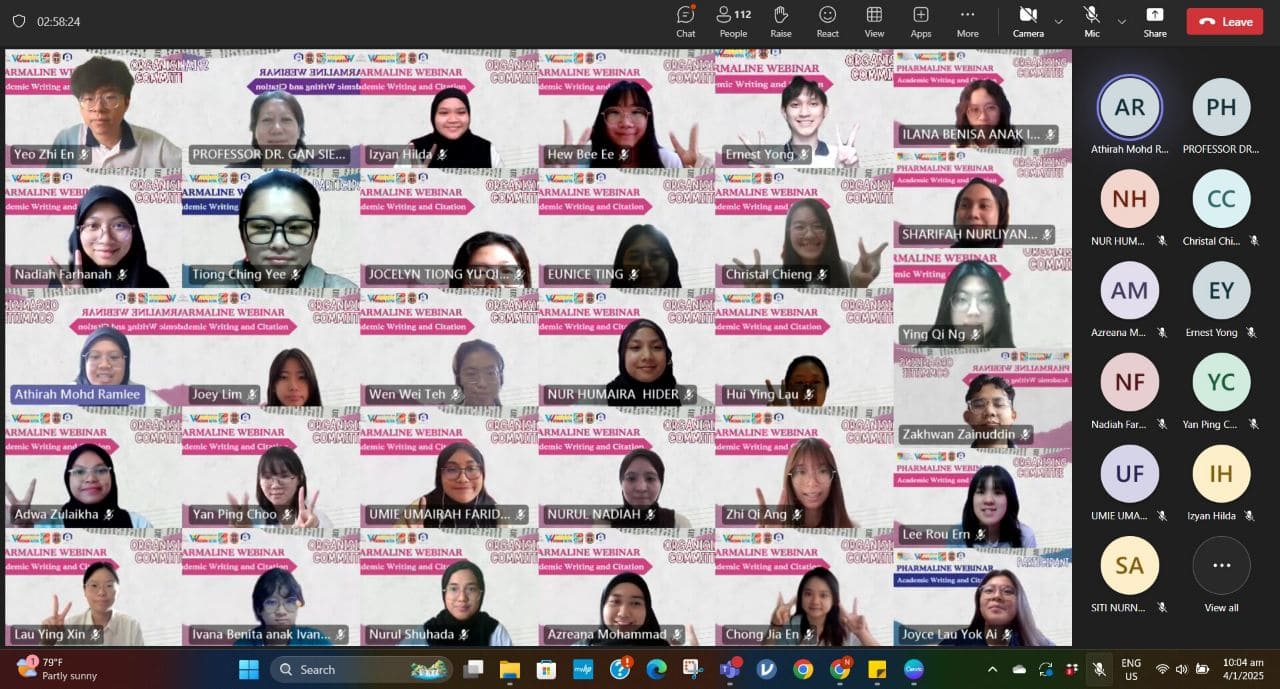Viewport: 1280px width, 689px height.
Task: Toggle the taskbar microphone mute icon
Action: point(1098,669)
